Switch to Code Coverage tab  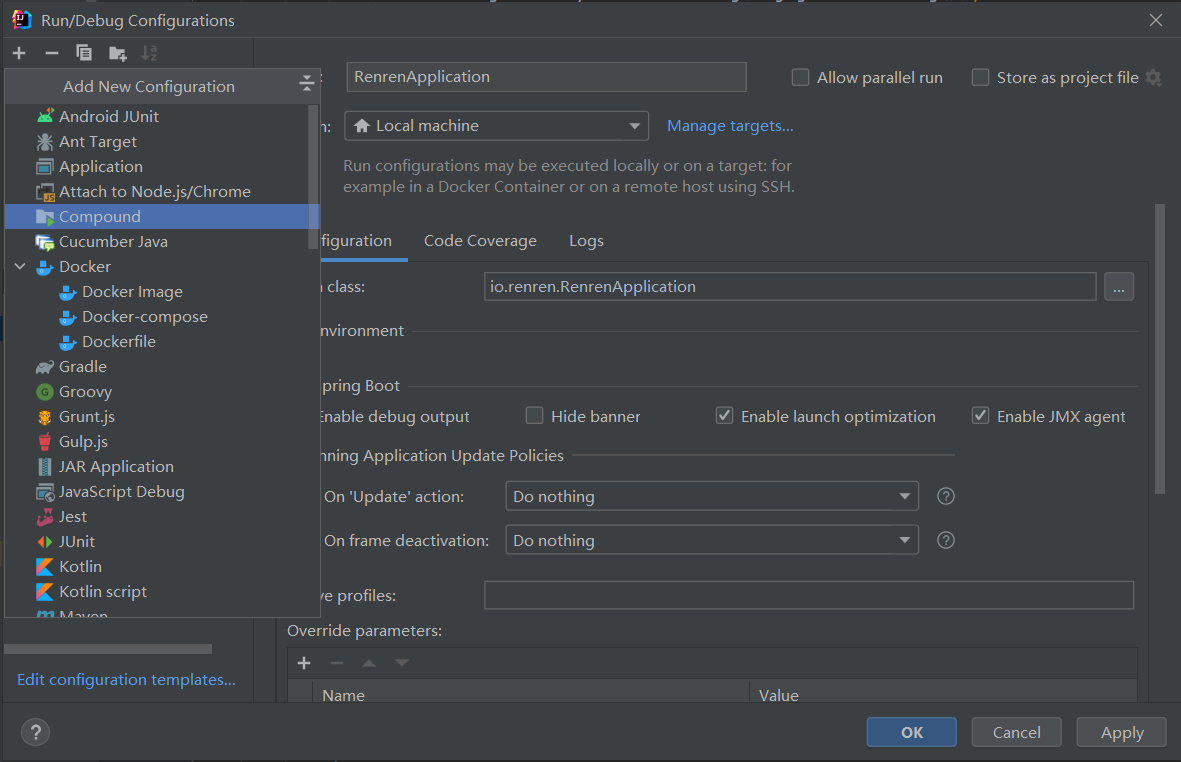480,241
